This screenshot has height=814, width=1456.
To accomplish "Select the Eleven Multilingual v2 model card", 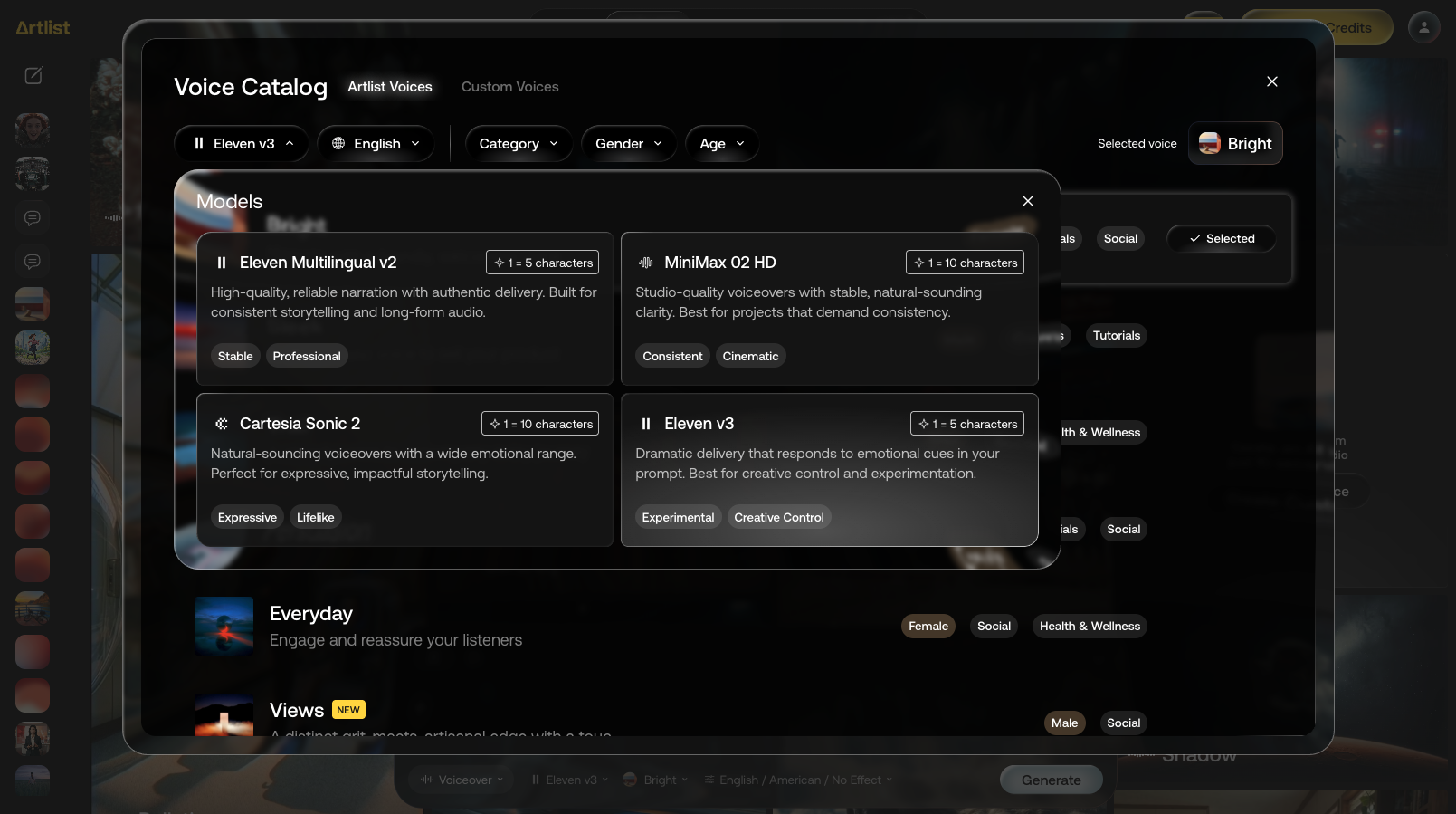I will (404, 309).
